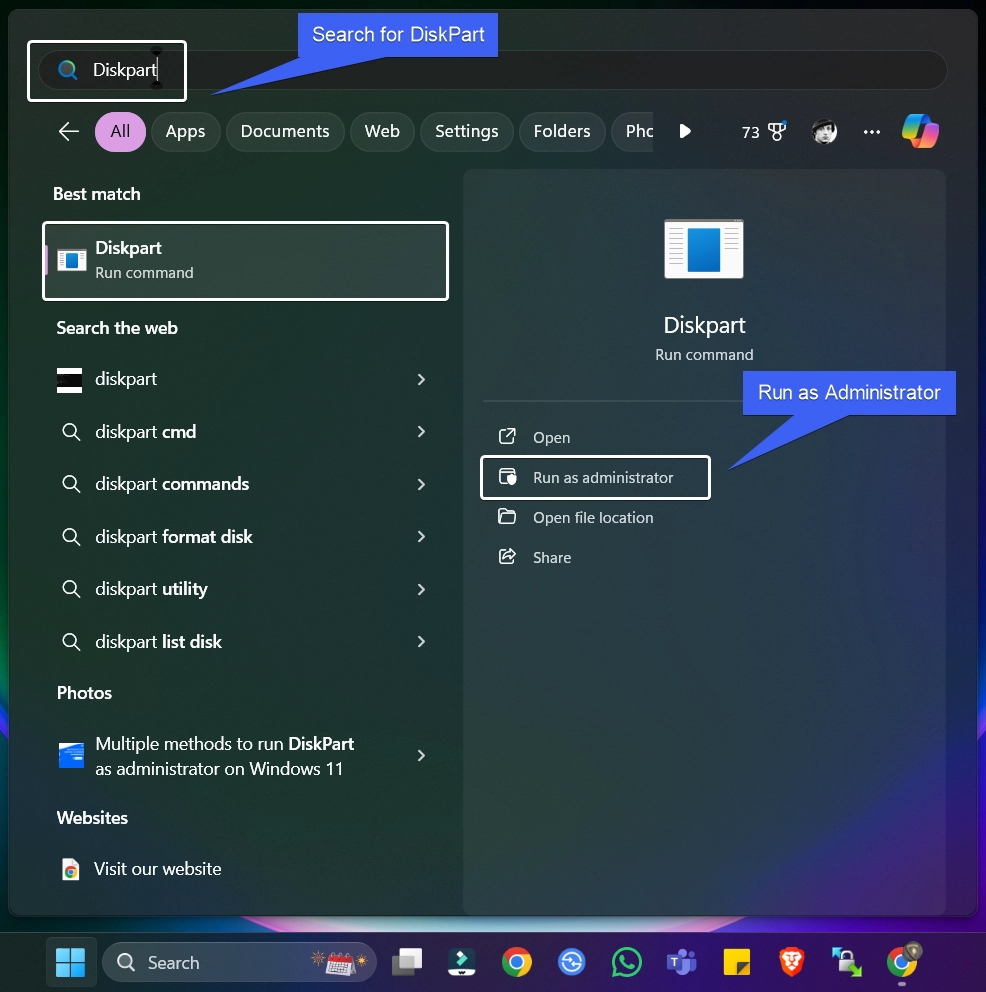Open the Windows Start button

pyautogui.click(x=70, y=962)
